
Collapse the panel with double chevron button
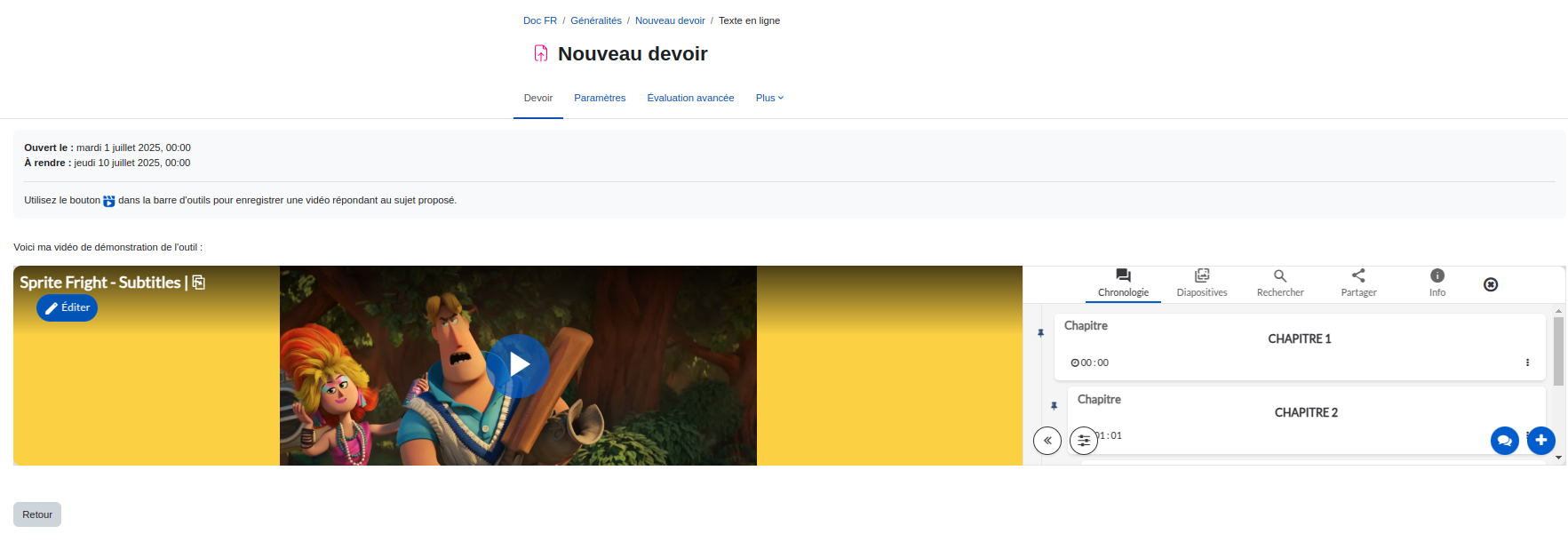click(x=1047, y=440)
